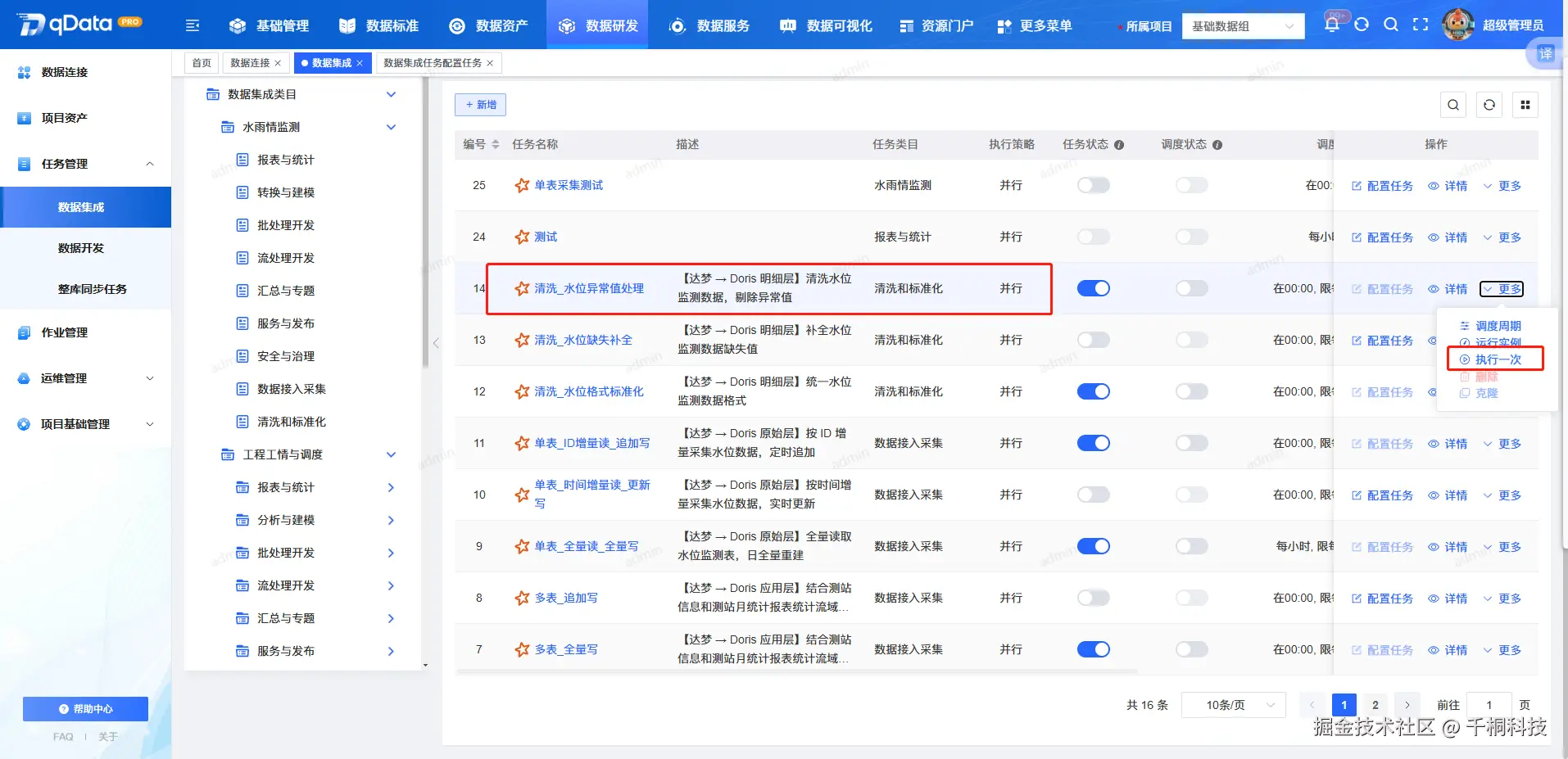The width and height of the screenshot is (1568, 759).
Task: Click the info icon beside 调度状态
Action: pyautogui.click(x=1217, y=145)
